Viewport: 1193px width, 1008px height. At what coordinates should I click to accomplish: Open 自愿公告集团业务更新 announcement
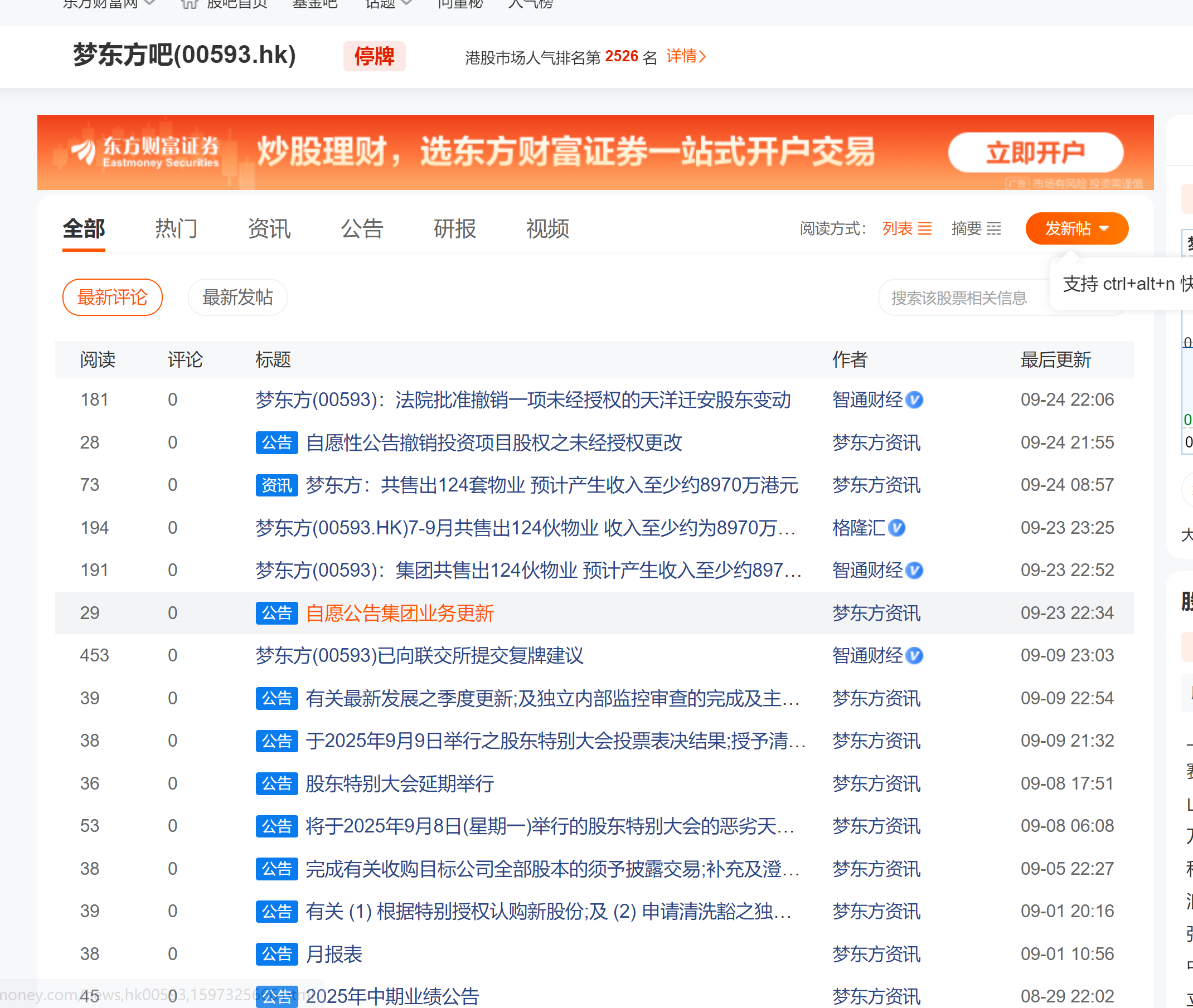[400, 613]
